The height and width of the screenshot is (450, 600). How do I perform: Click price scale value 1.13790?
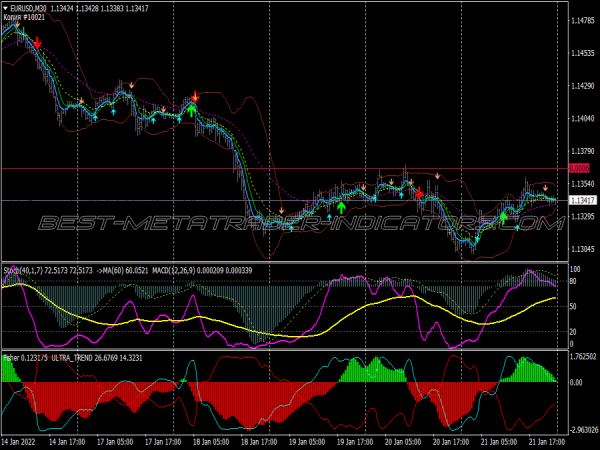click(583, 152)
